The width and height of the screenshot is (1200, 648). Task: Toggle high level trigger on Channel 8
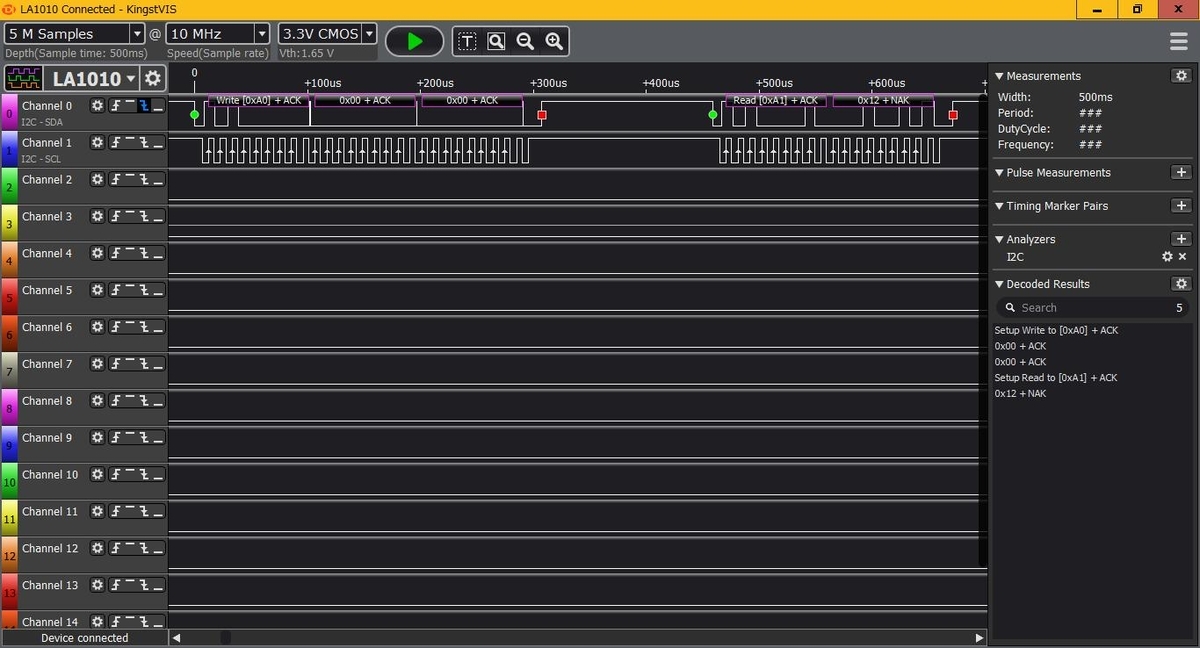[x=130, y=400]
